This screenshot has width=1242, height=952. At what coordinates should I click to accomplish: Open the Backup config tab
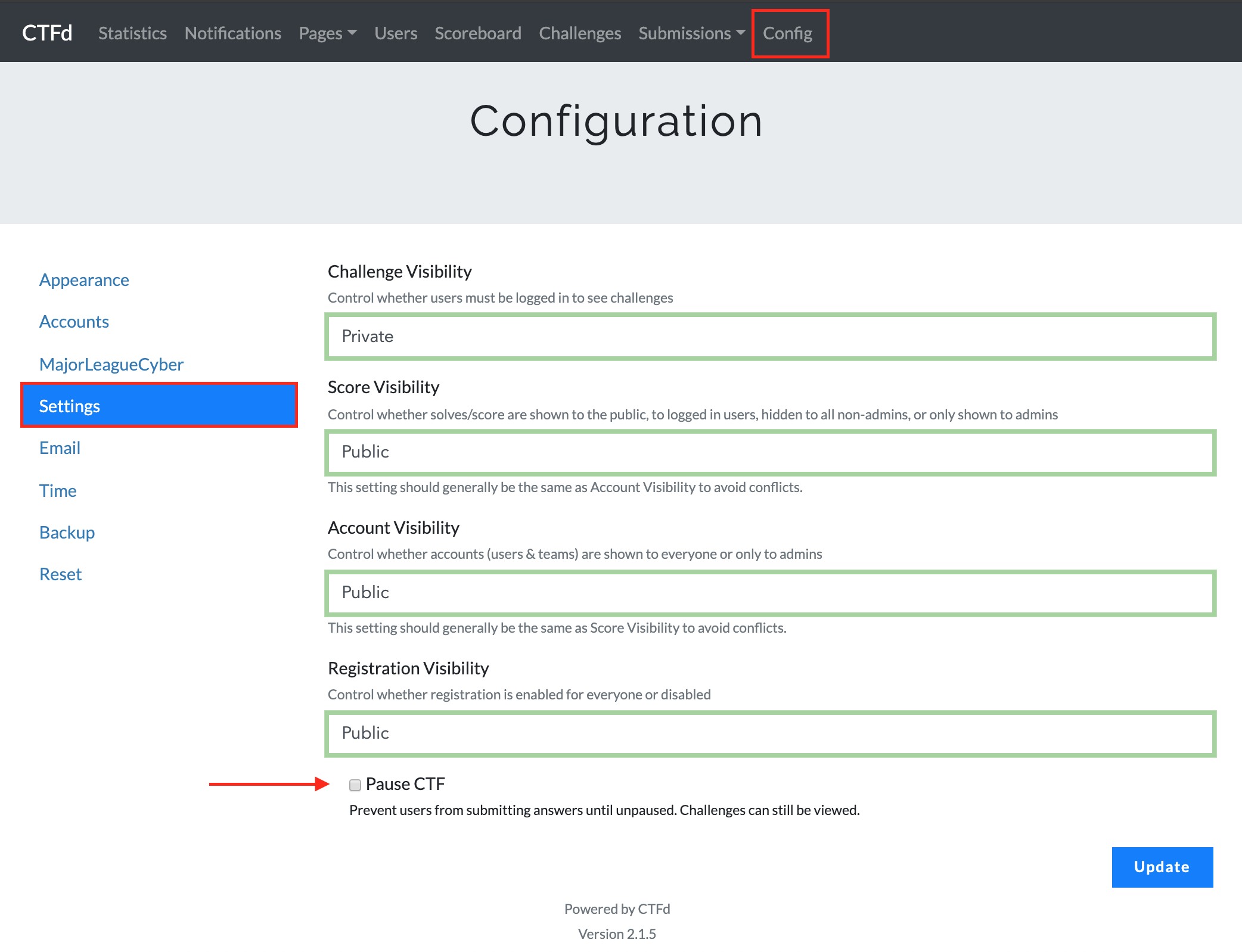[x=67, y=533]
